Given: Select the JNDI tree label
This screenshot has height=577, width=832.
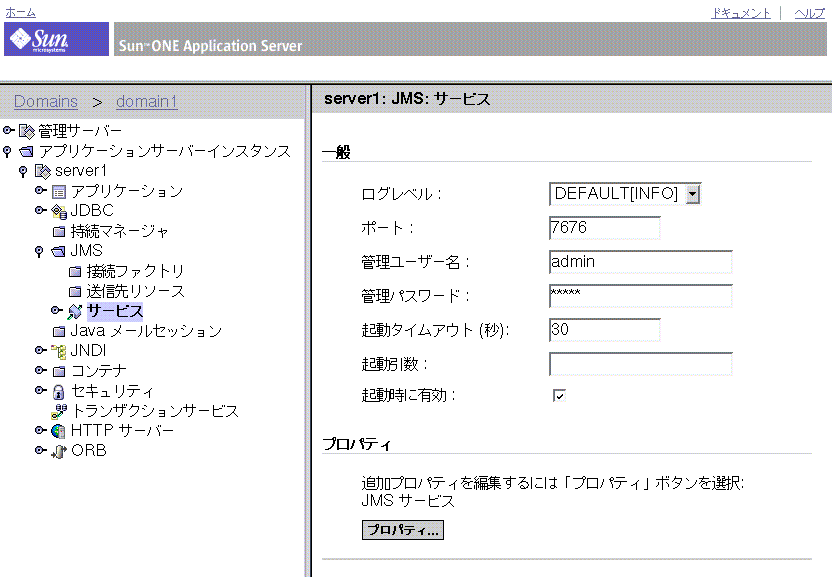Looking at the screenshot, I should tap(89, 351).
